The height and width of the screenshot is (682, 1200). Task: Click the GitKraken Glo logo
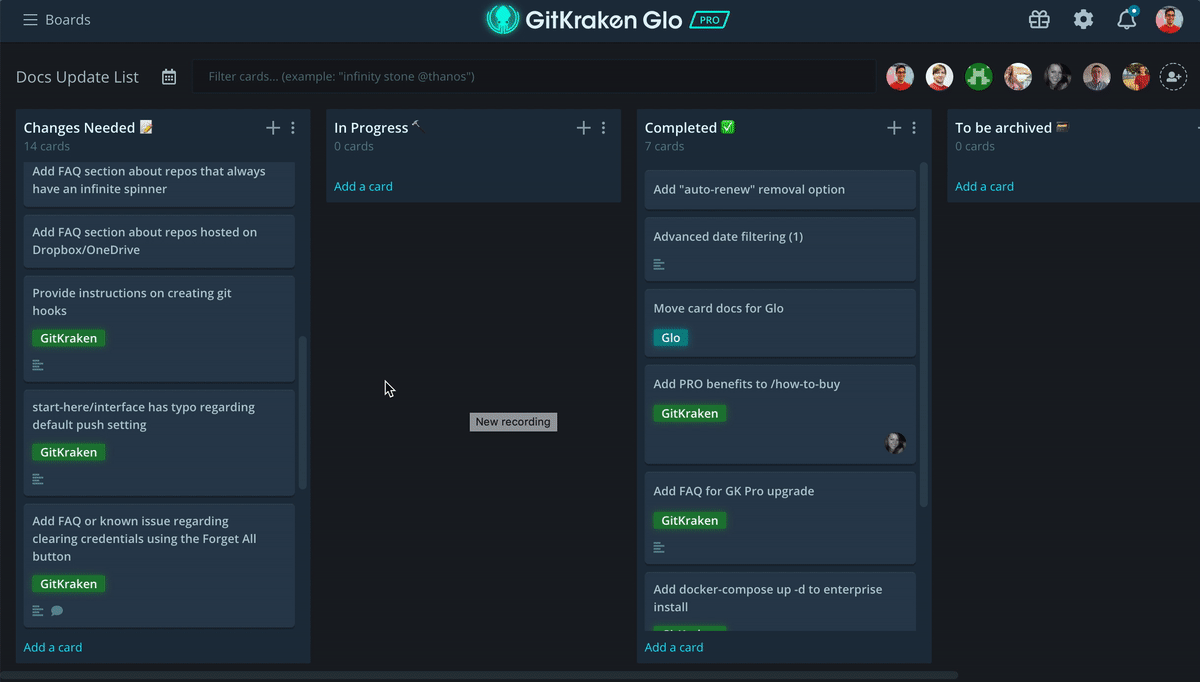[x=582, y=19]
